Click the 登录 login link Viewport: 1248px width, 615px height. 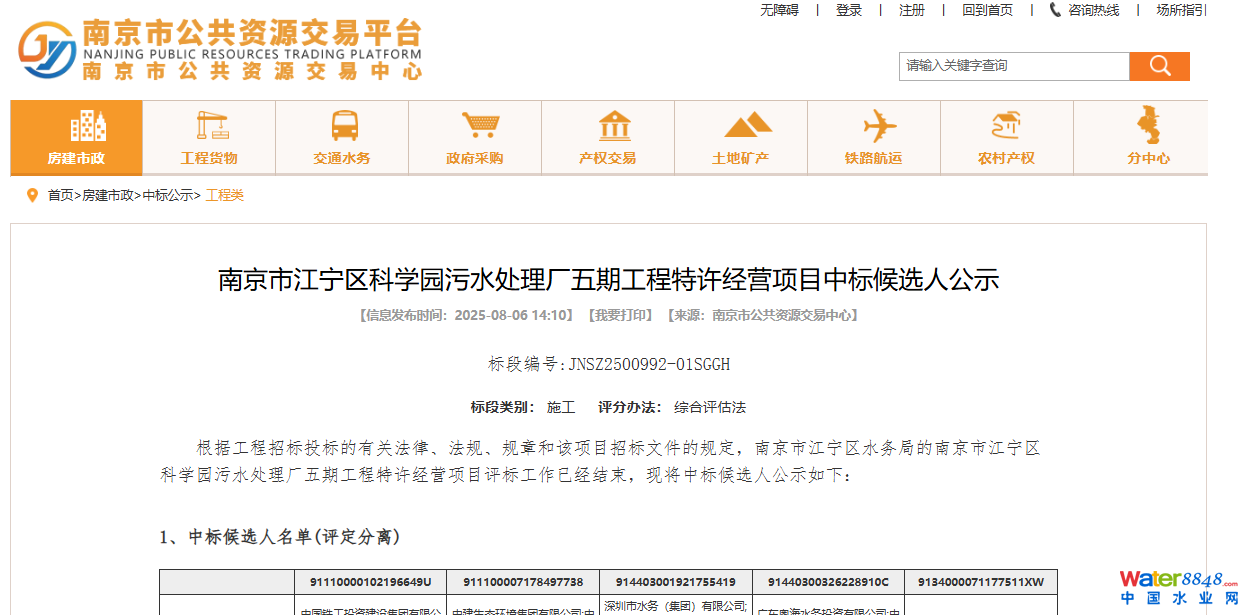point(849,10)
